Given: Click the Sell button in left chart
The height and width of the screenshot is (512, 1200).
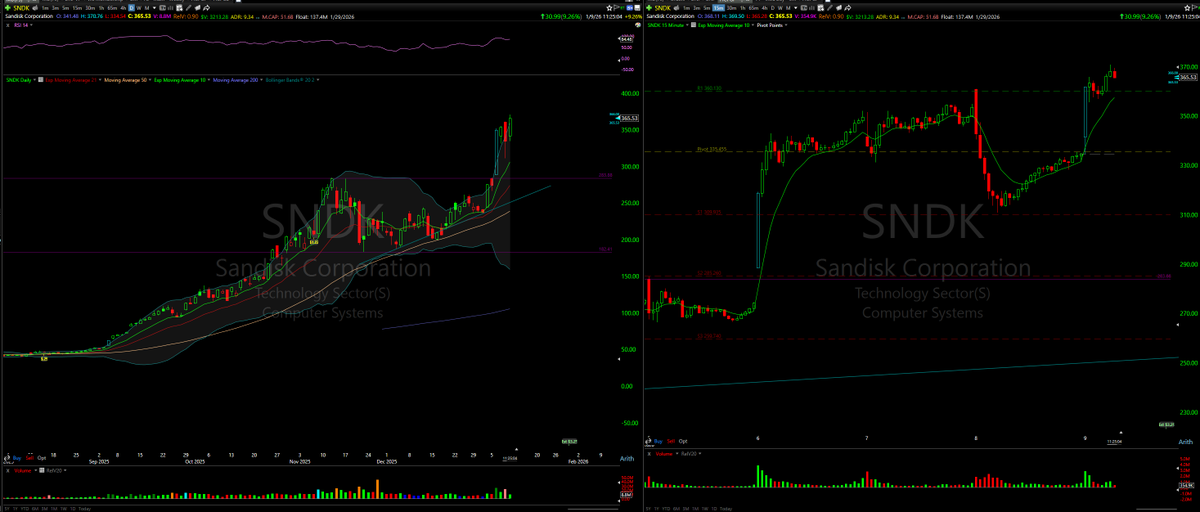Looking at the screenshot, I should (x=30, y=458).
